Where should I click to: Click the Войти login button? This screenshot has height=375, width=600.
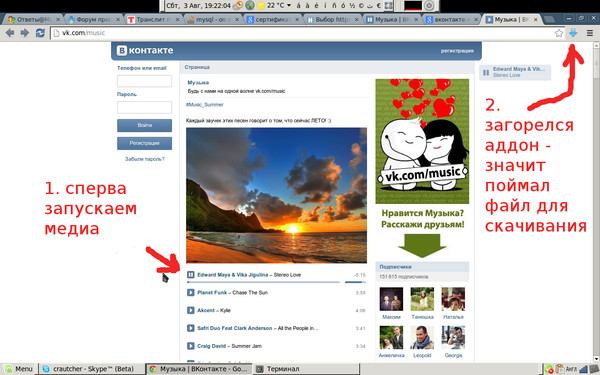click(x=144, y=125)
